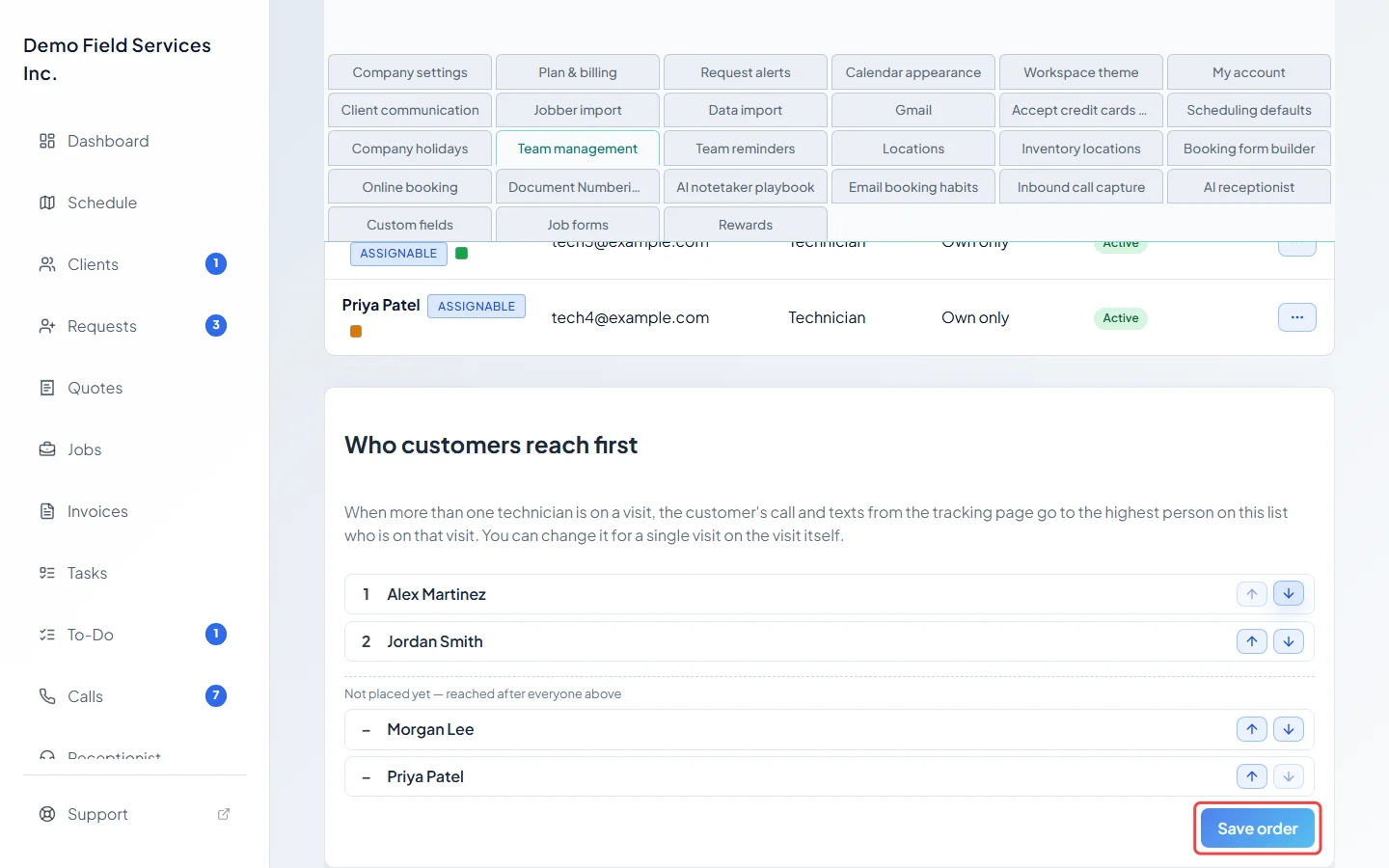Save the technician contact order

(x=1258, y=828)
